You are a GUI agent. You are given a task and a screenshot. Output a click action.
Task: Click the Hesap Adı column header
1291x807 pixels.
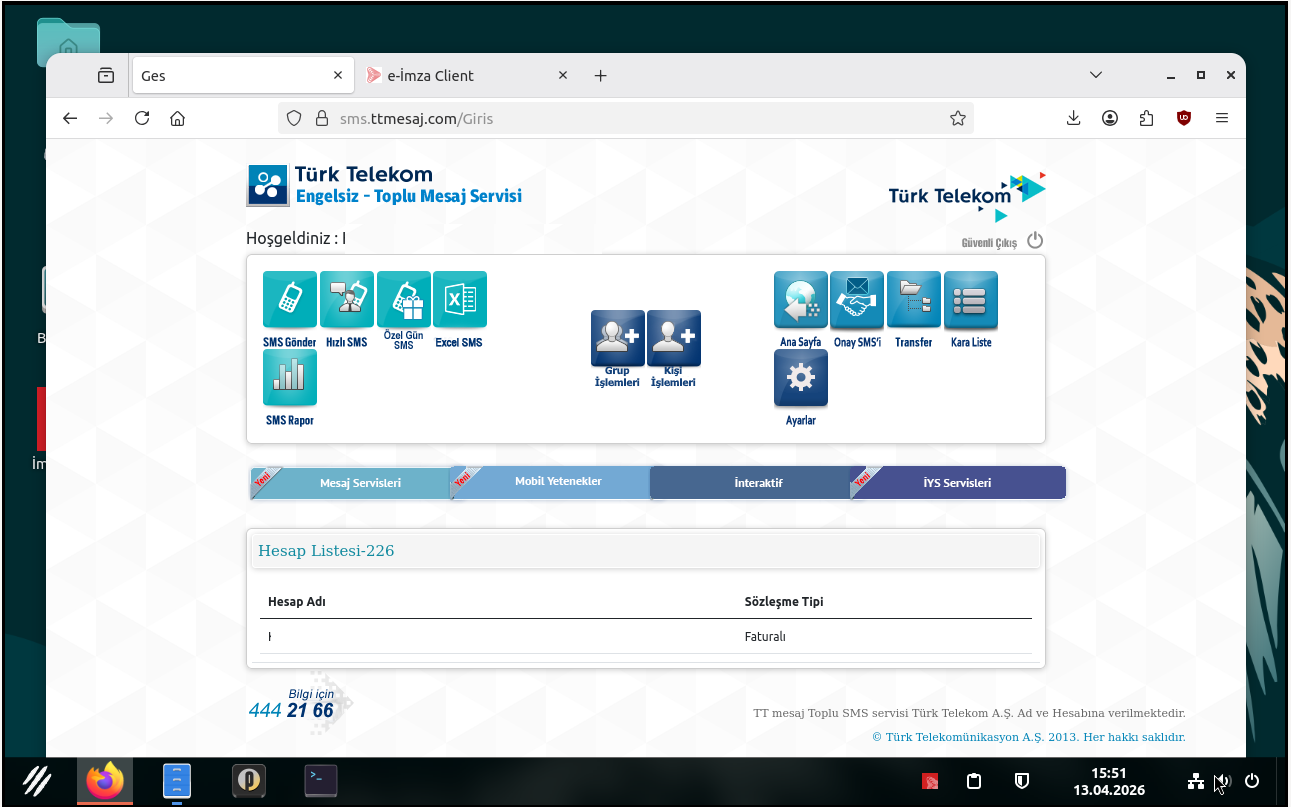[297, 602]
